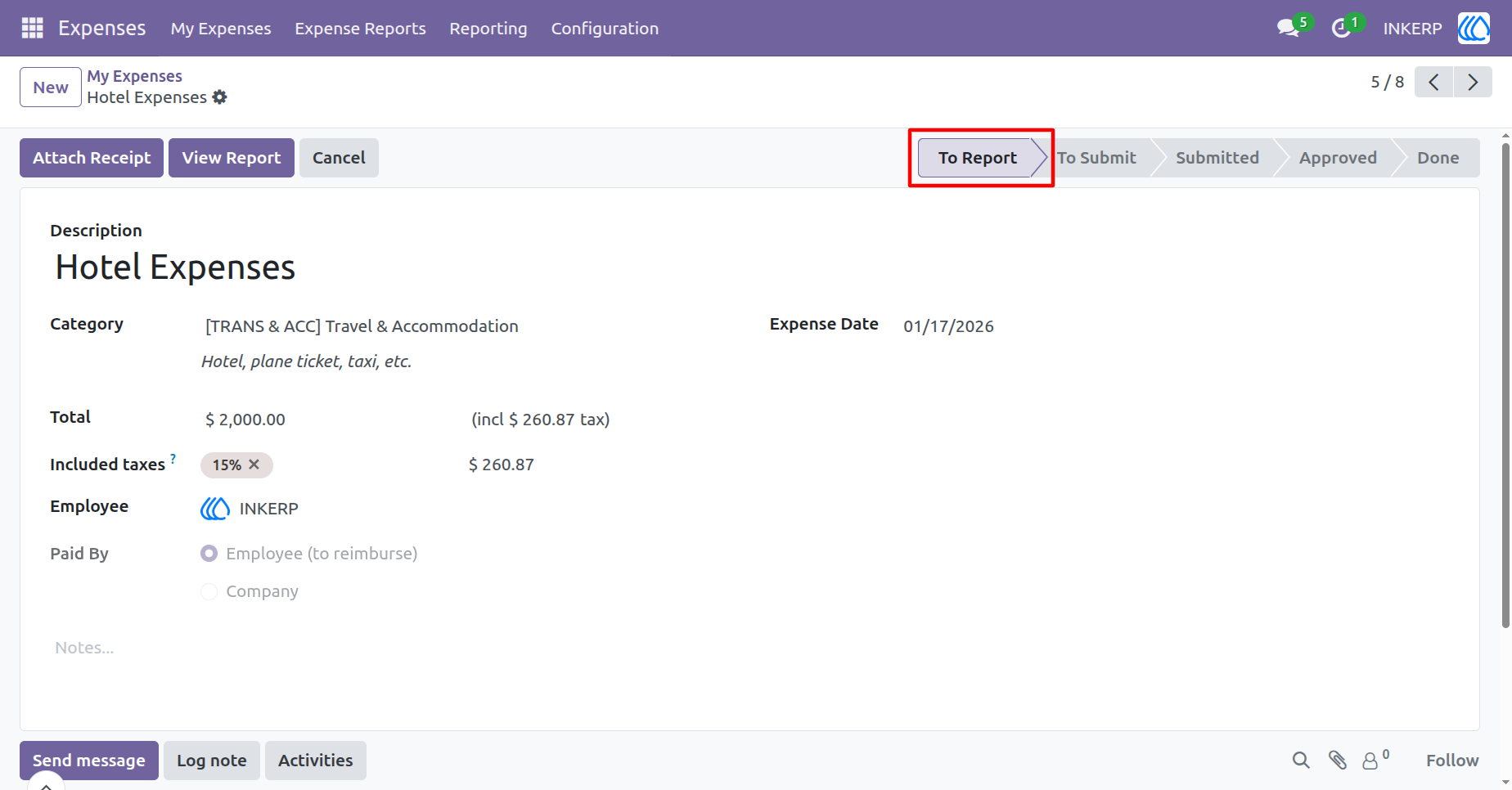Select the Done status stage

(1438, 158)
